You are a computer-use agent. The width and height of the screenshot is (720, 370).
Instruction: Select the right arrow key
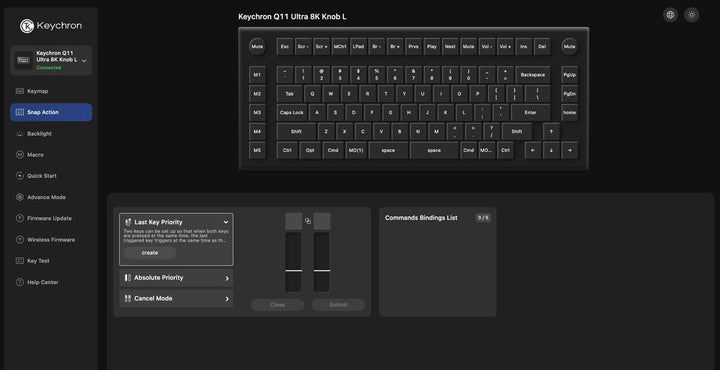click(569, 150)
